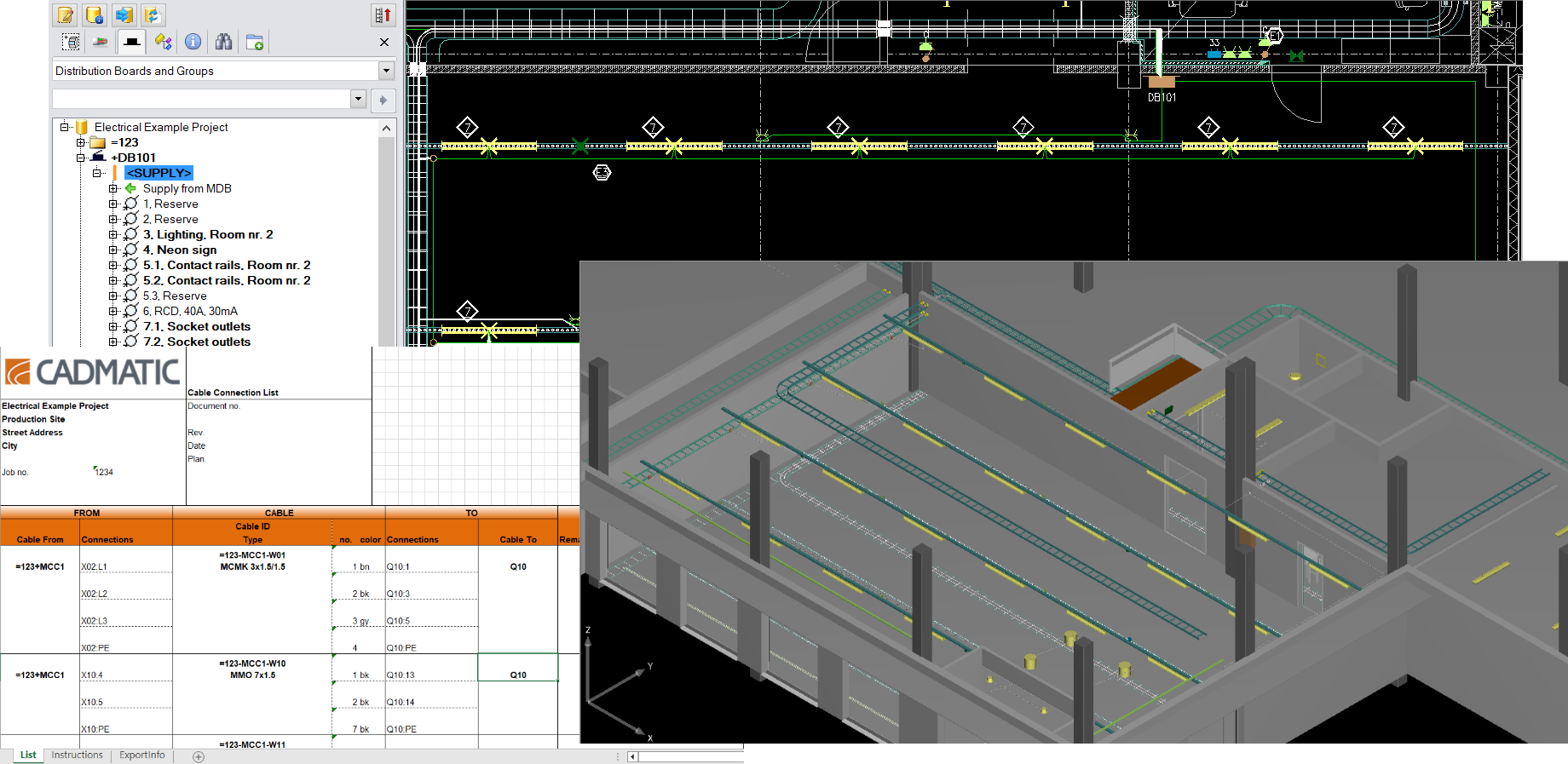This screenshot has height=764, width=1568.
Task: Click the tree structure red arrow icon
Action: tap(383, 15)
